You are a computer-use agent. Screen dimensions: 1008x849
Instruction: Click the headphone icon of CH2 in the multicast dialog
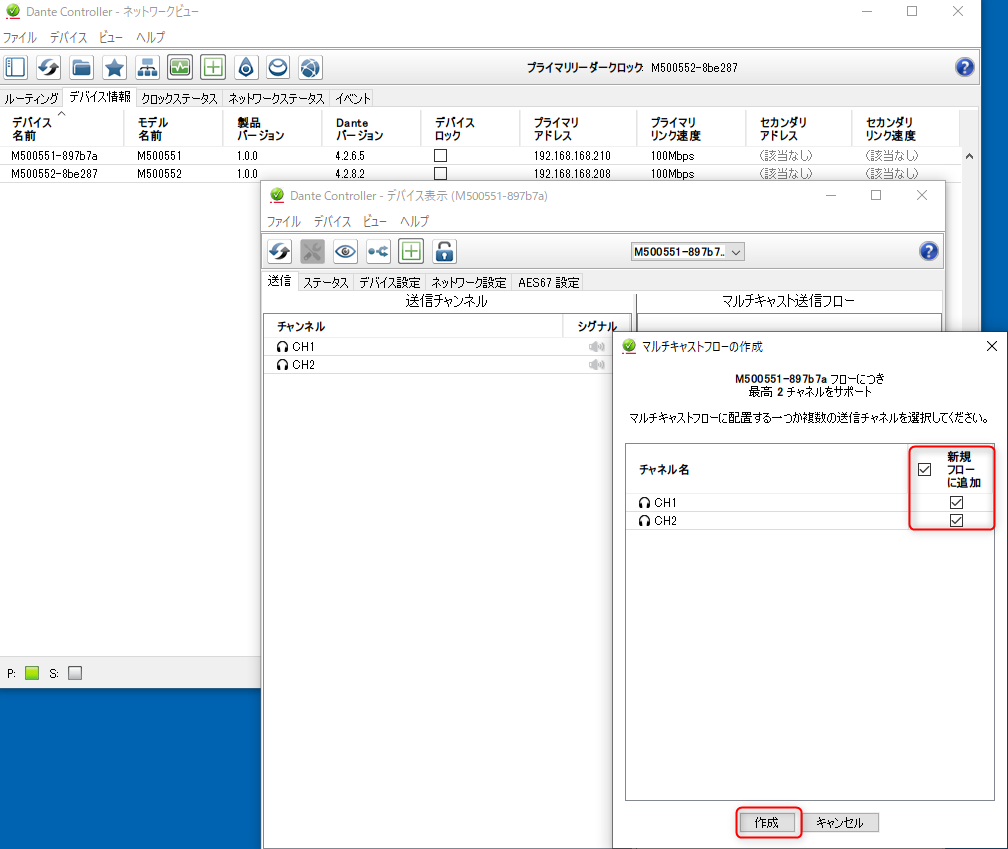coord(644,521)
